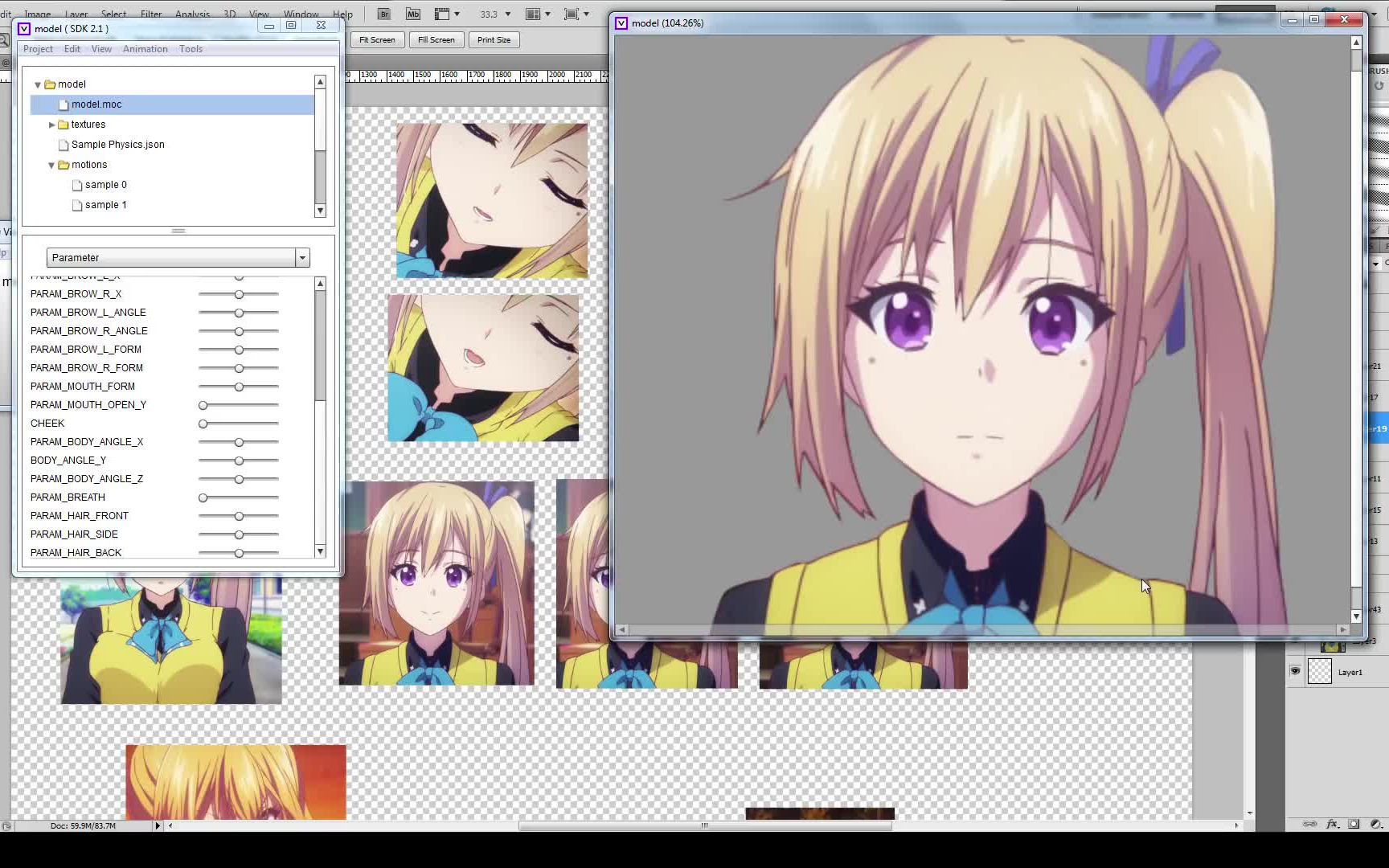The width and height of the screenshot is (1389, 868).
Task: Open the adjustment layer icon
Action: tap(1376, 824)
